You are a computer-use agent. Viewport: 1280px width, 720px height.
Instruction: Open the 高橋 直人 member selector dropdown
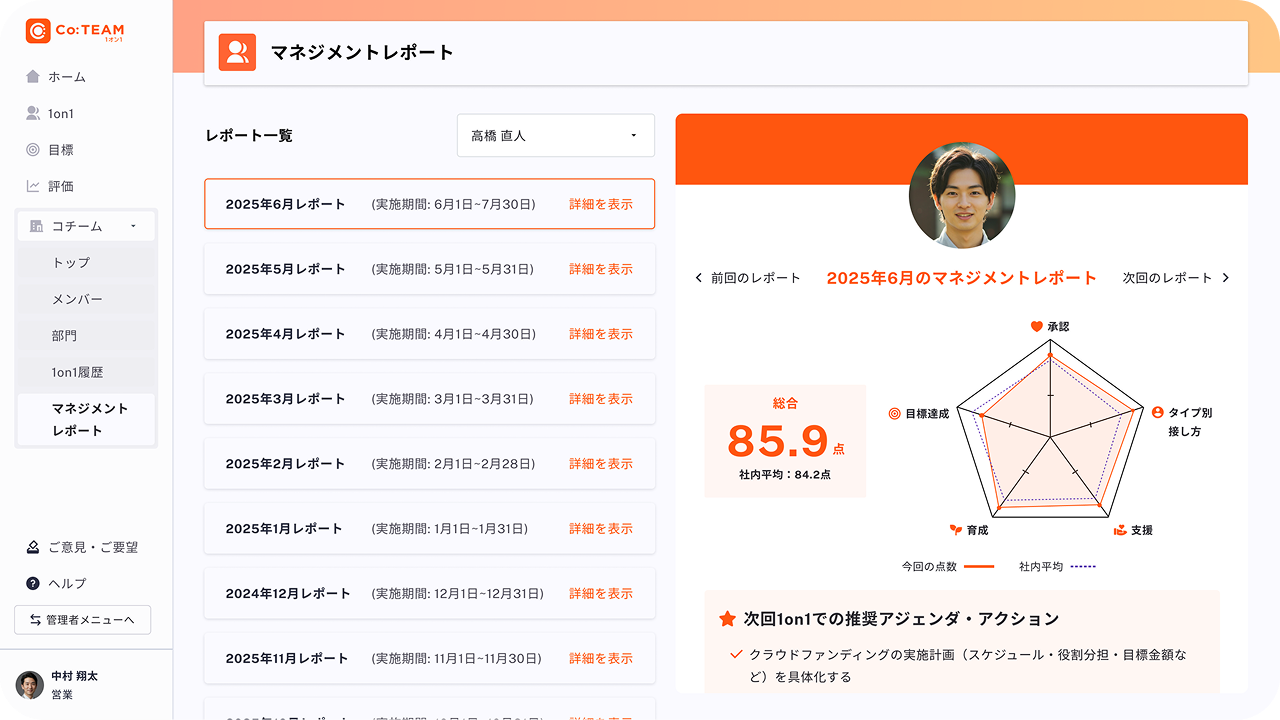[x=556, y=135]
